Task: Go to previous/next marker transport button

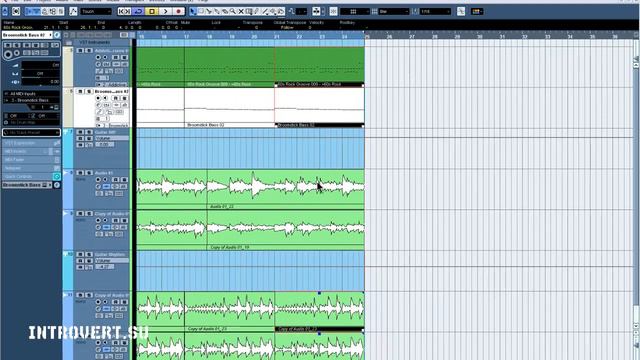Action: coord(124,11)
